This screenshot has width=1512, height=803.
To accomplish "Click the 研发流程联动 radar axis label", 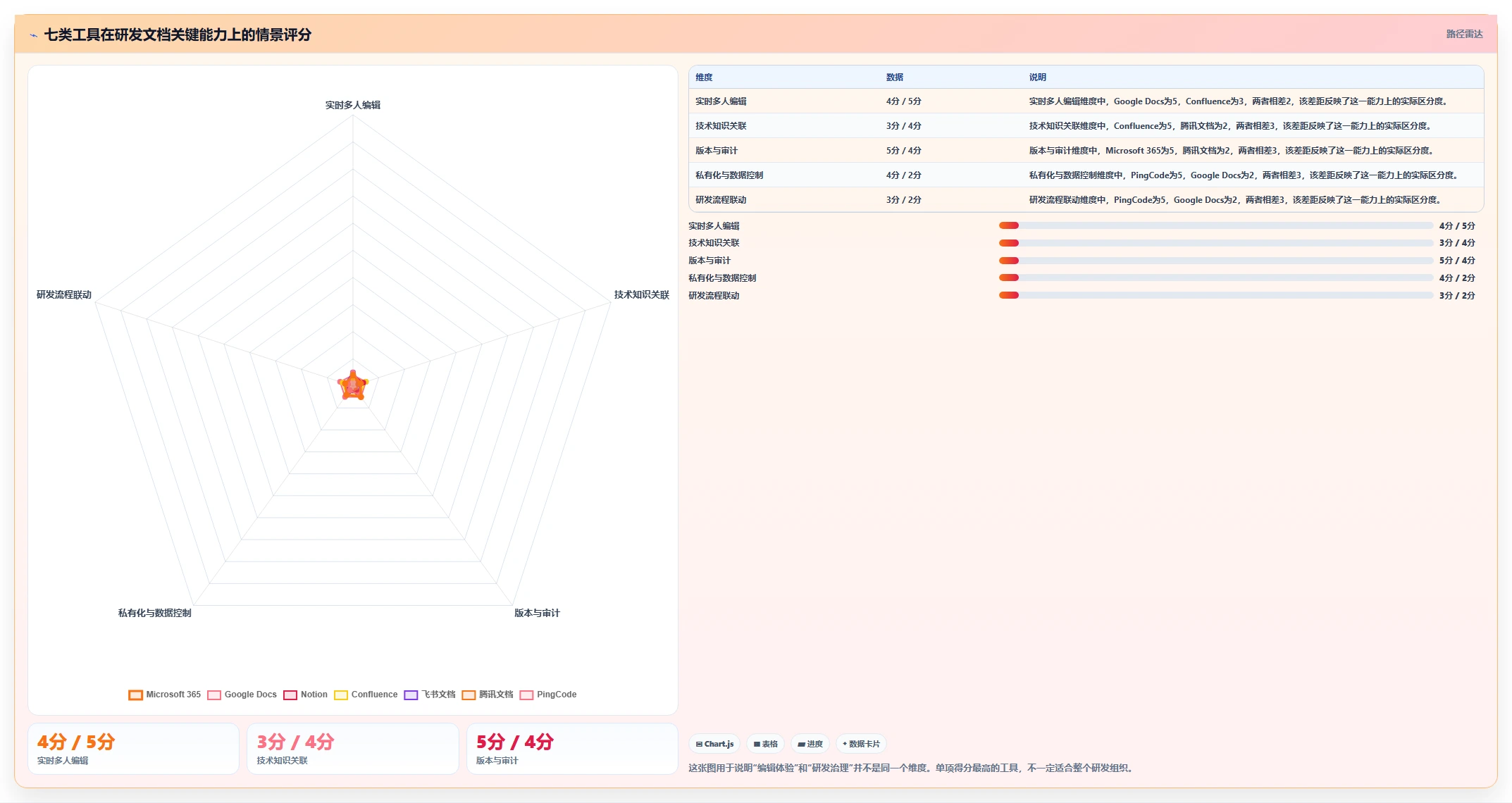I will (x=64, y=294).
